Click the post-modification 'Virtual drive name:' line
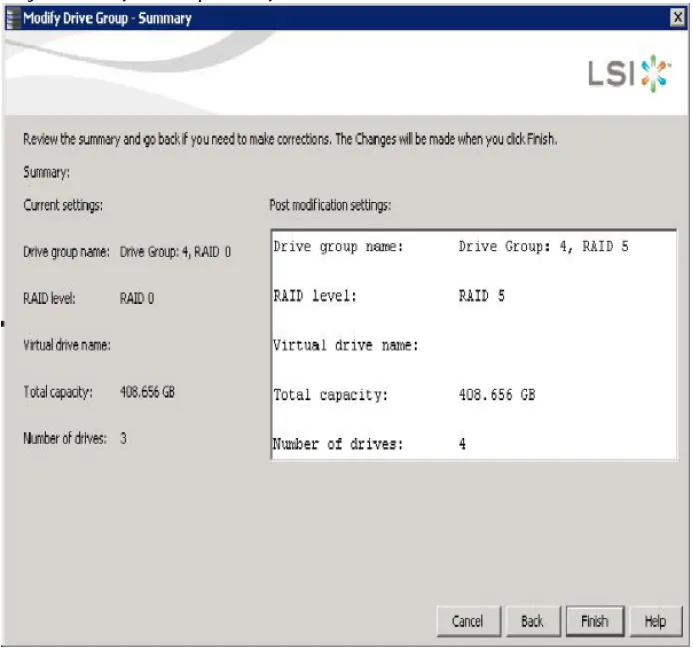This screenshot has width=693, height=649. click(345, 346)
